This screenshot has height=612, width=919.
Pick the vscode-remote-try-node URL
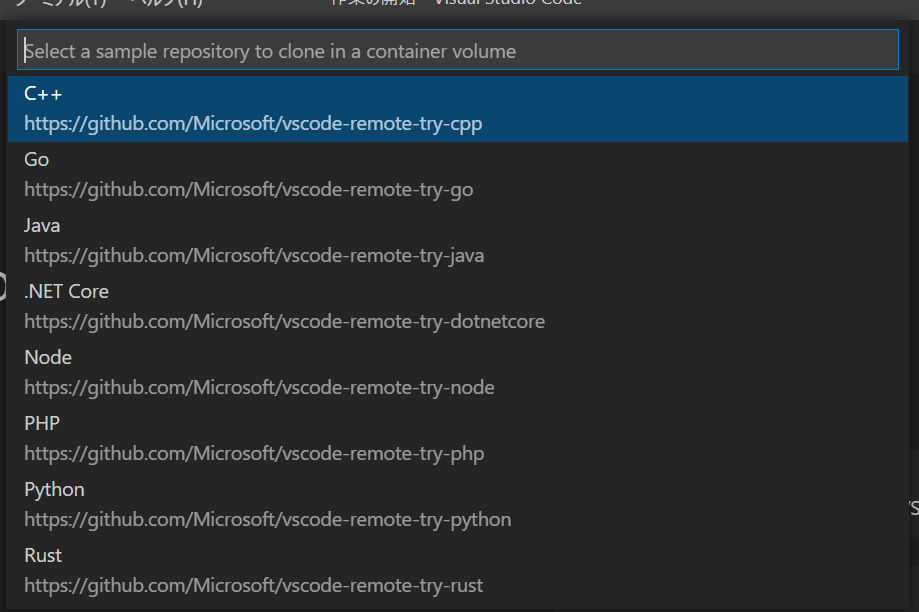coord(259,387)
